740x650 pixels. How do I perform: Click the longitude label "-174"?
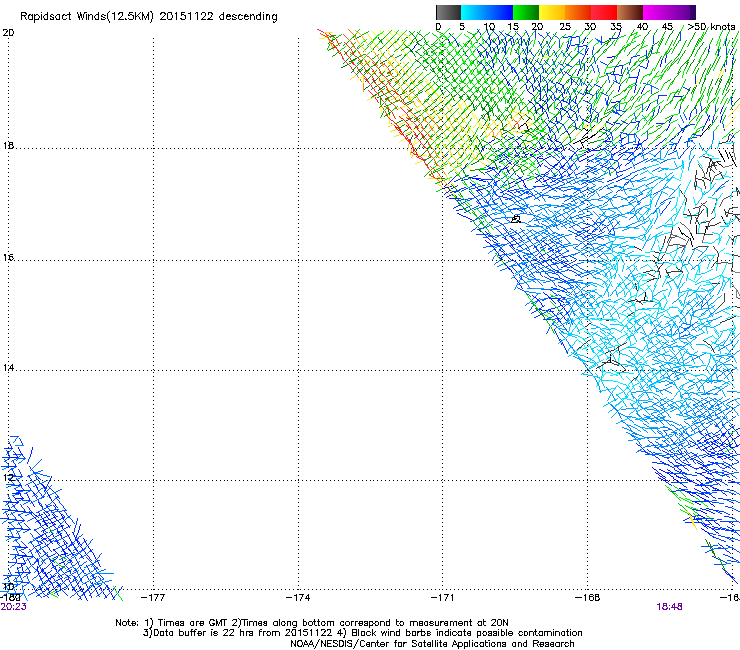[298, 598]
